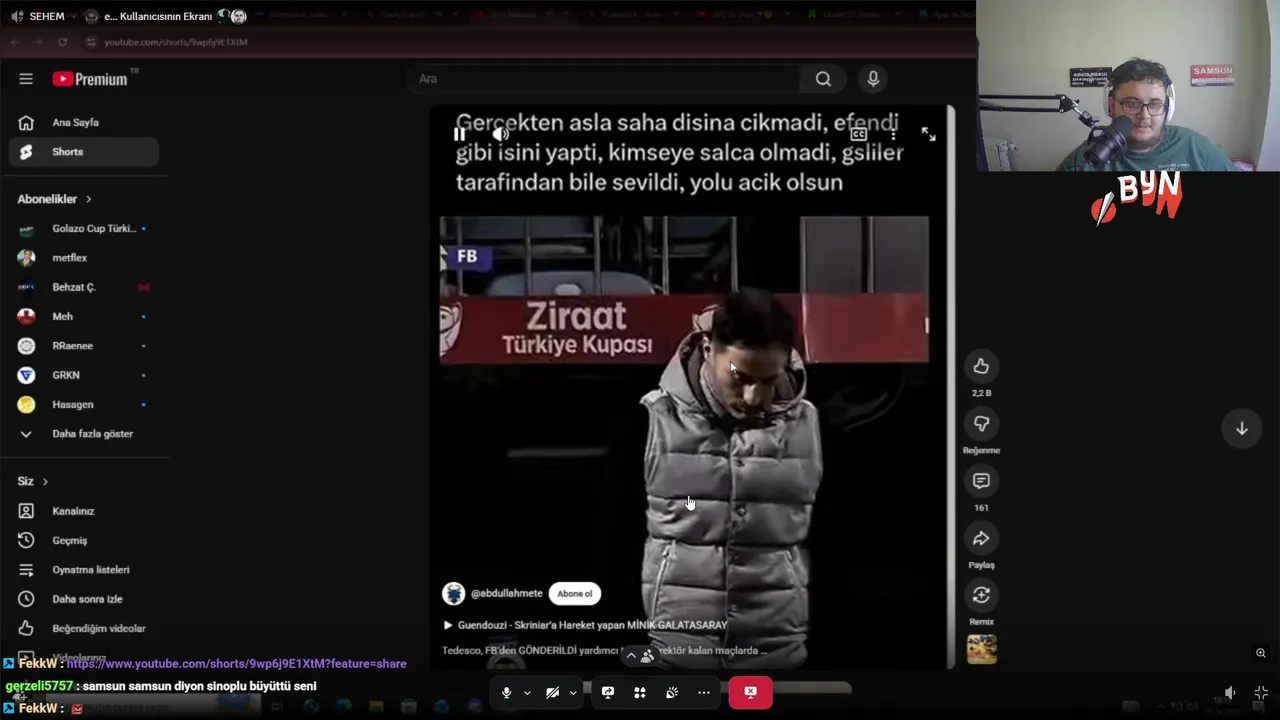Click the Ara search field
The width and height of the screenshot is (1280, 720).
(x=603, y=79)
